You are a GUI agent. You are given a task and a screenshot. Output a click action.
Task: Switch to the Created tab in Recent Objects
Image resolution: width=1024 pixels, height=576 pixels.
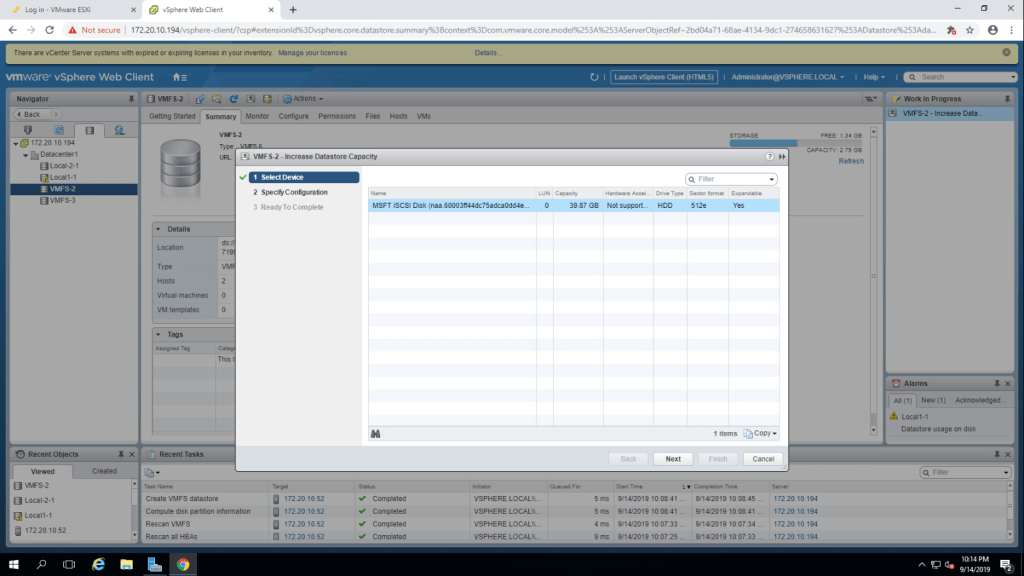[104, 471]
